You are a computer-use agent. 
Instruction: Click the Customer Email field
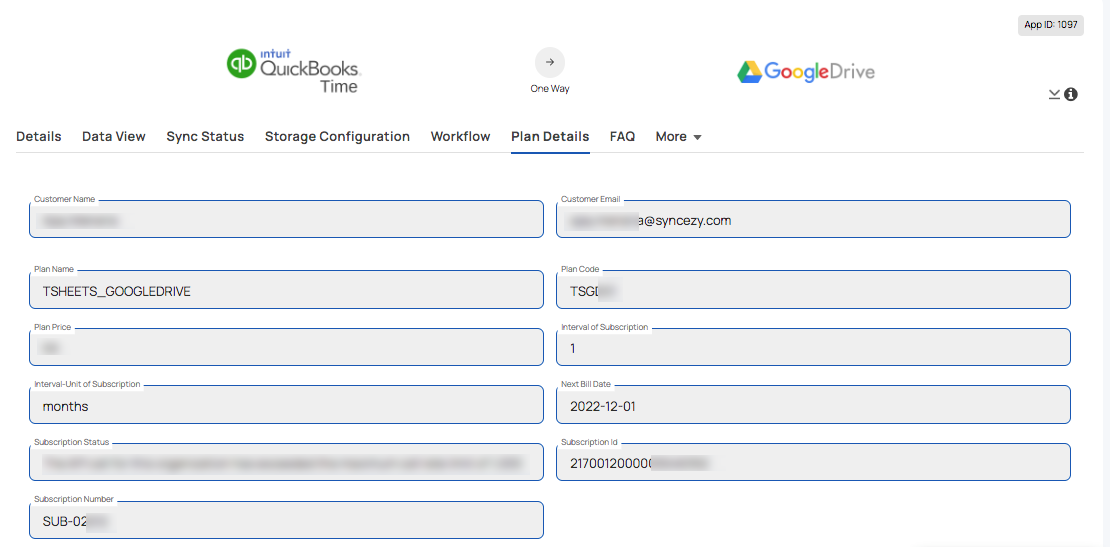(813, 219)
